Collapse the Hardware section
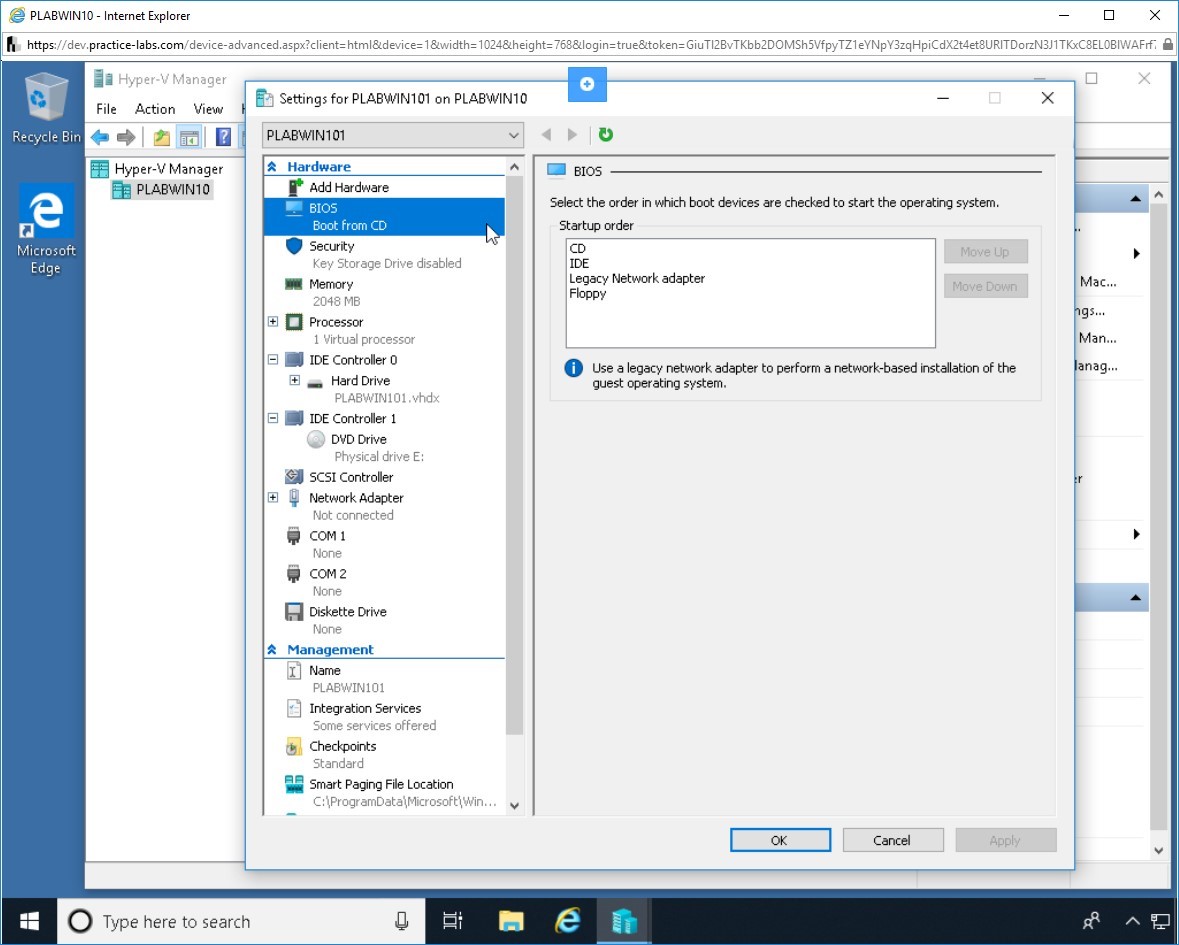The width and height of the screenshot is (1179, 945). (272, 167)
